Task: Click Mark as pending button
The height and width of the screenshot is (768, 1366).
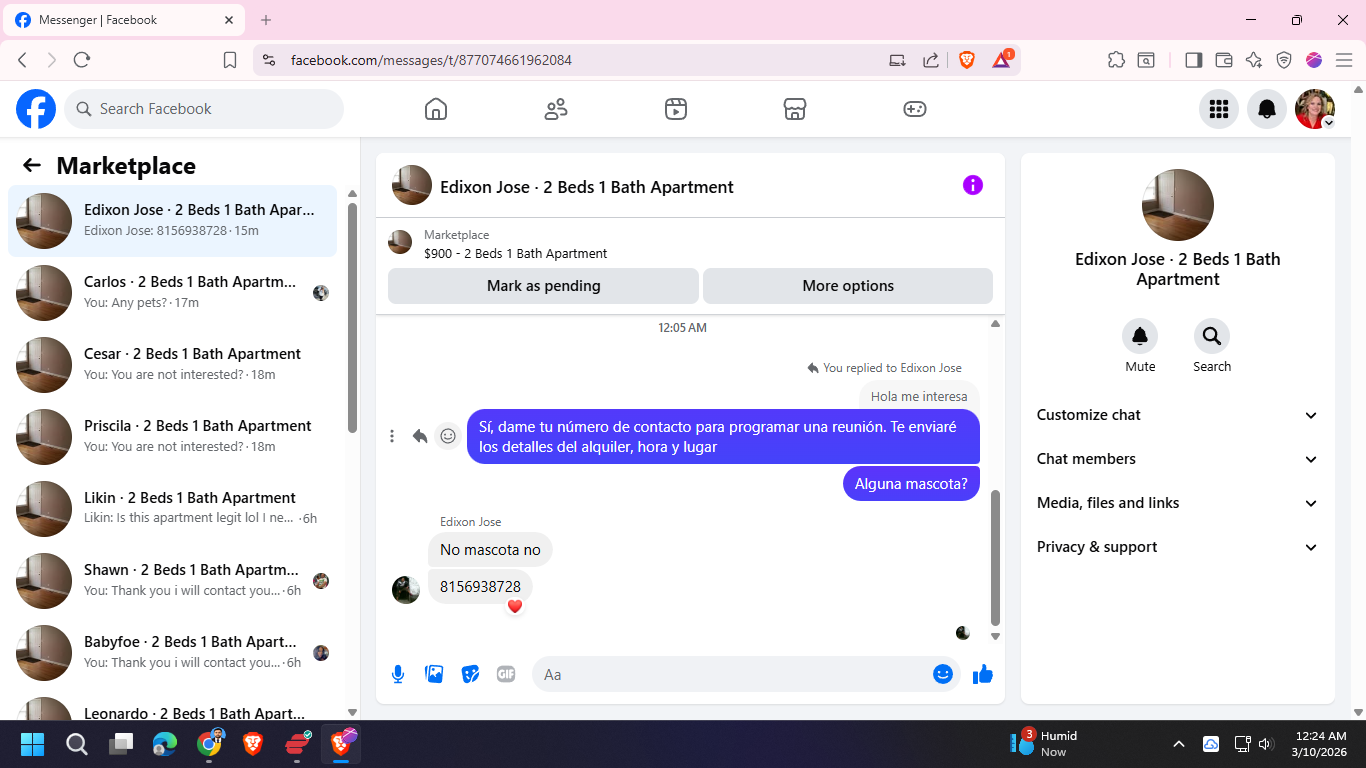Action: (543, 286)
